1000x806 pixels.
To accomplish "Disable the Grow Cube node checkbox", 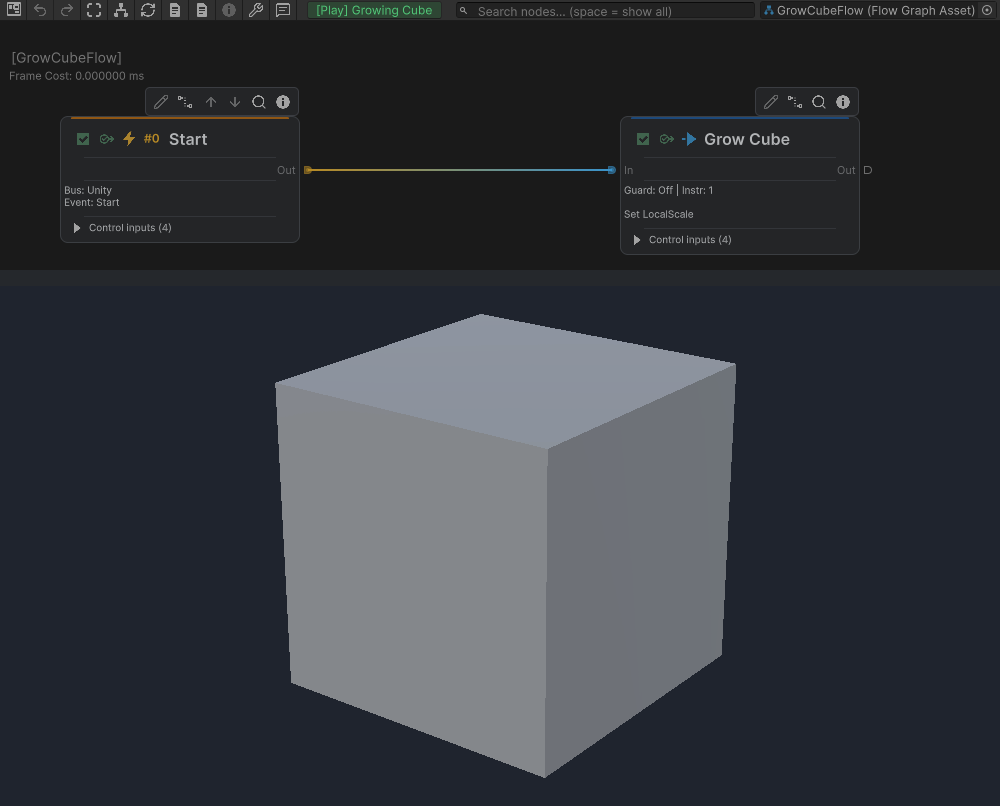I will pyautogui.click(x=643, y=139).
